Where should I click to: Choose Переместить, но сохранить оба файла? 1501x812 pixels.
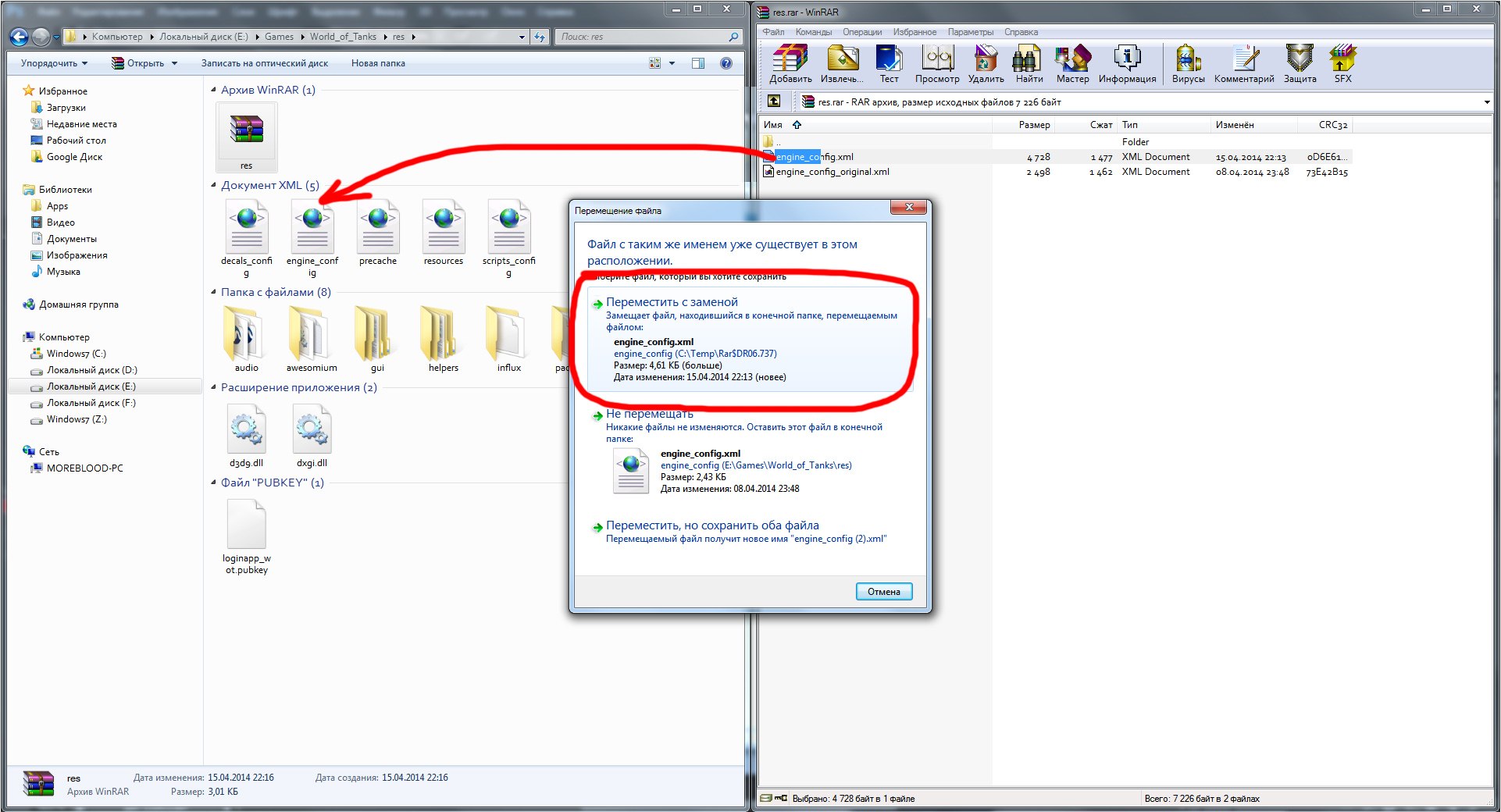[x=750, y=532]
